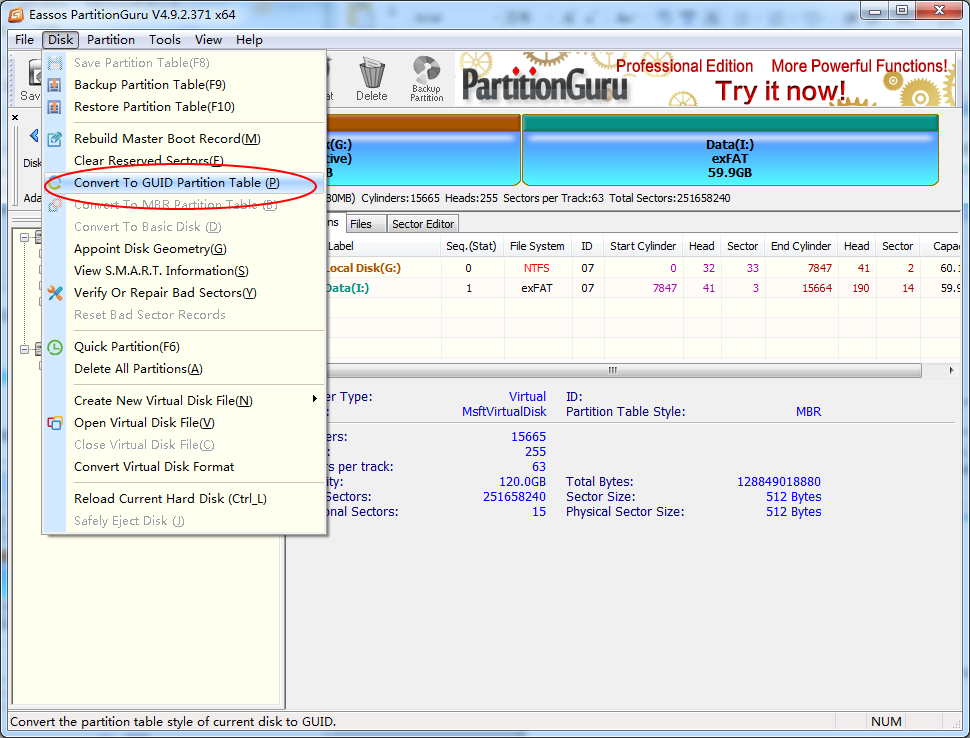Select Convert To GUID Partition Table
This screenshot has width=970, height=738.
(184, 182)
